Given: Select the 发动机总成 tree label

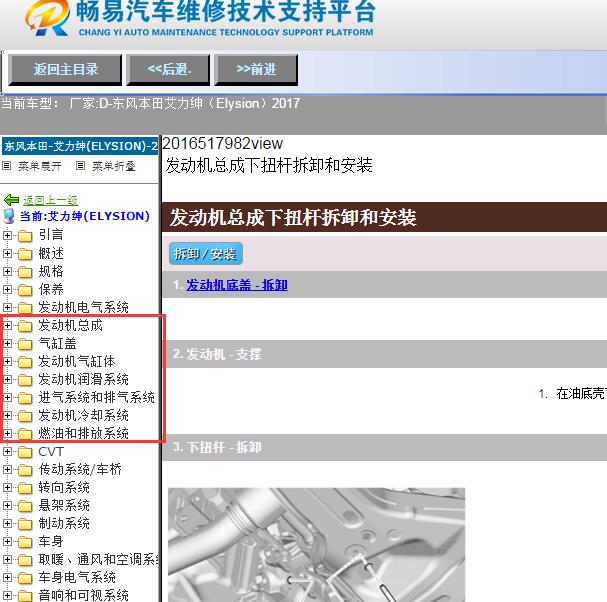Looking at the screenshot, I should coord(70,325).
